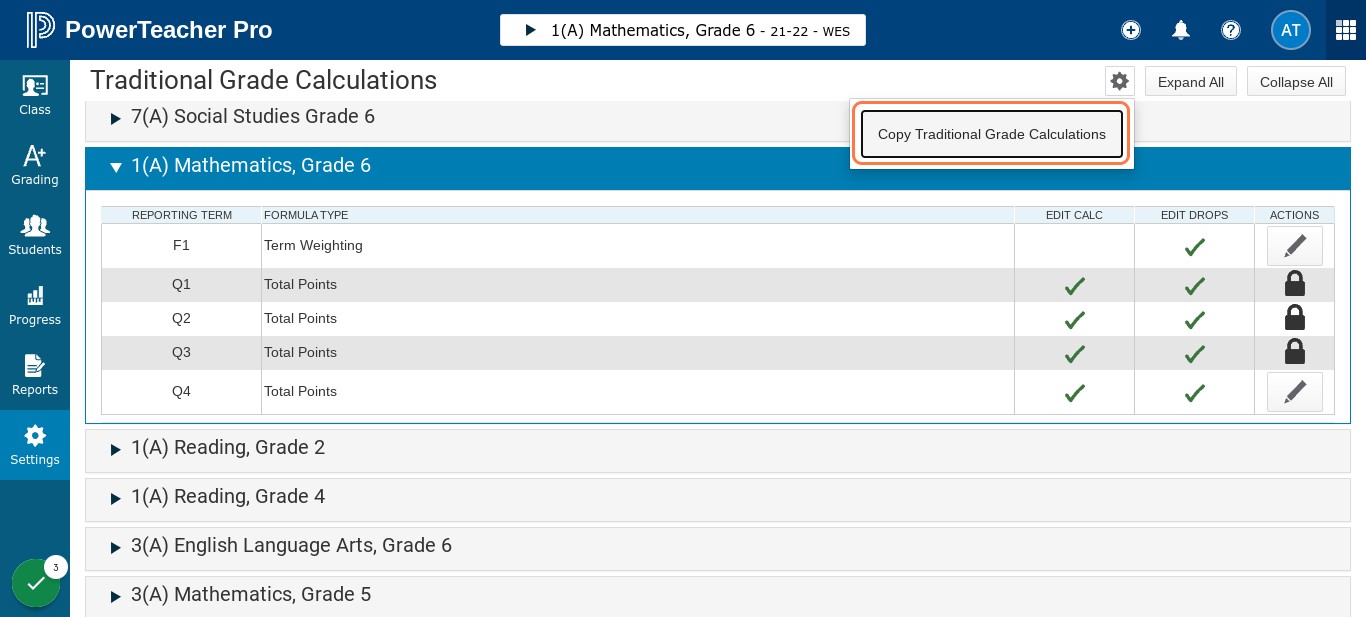Click the Q1 Edit Calc checkmark
The height and width of the screenshot is (617, 1366).
(x=1075, y=286)
